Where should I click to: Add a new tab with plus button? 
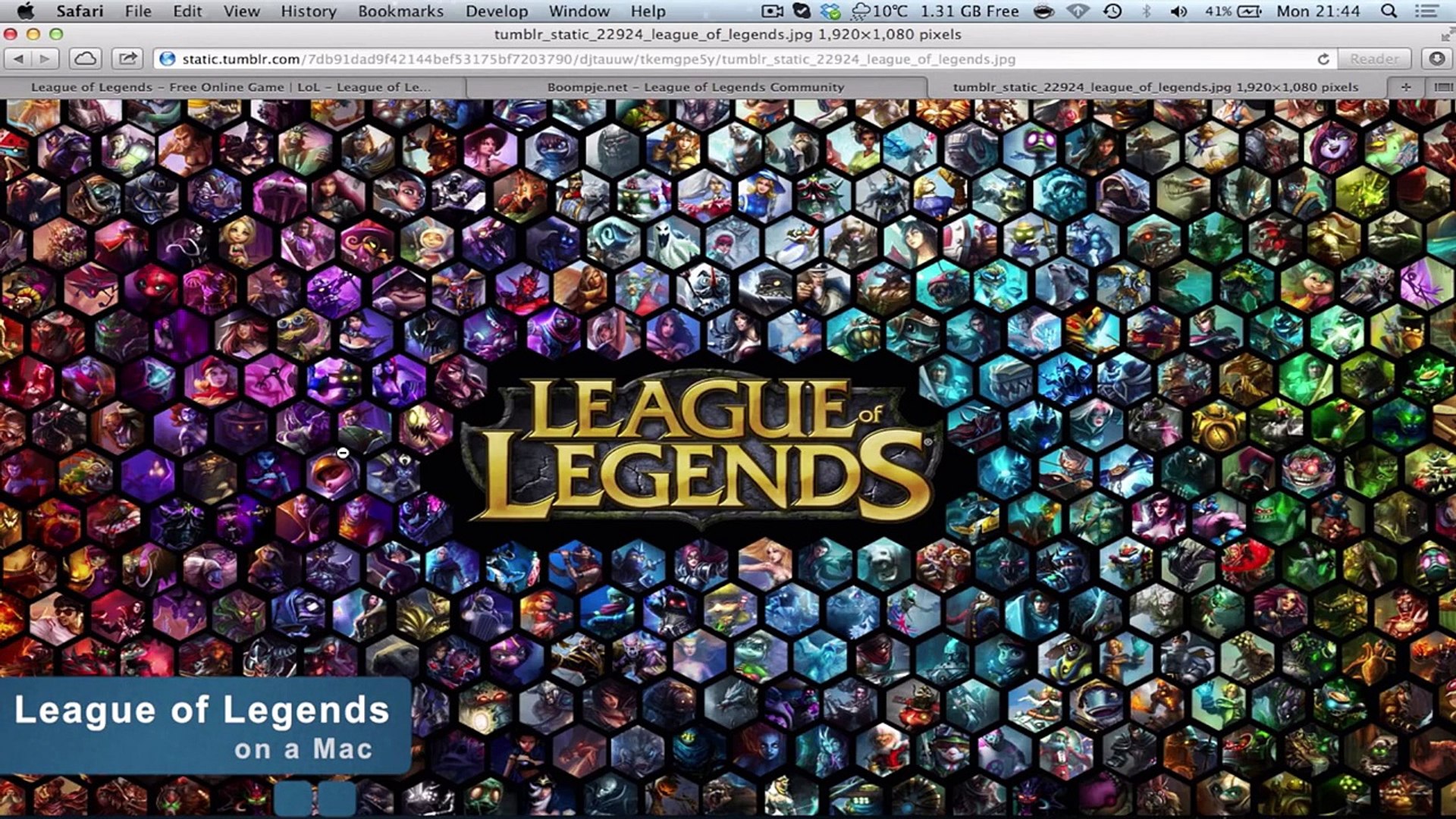pyautogui.click(x=1406, y=87)
